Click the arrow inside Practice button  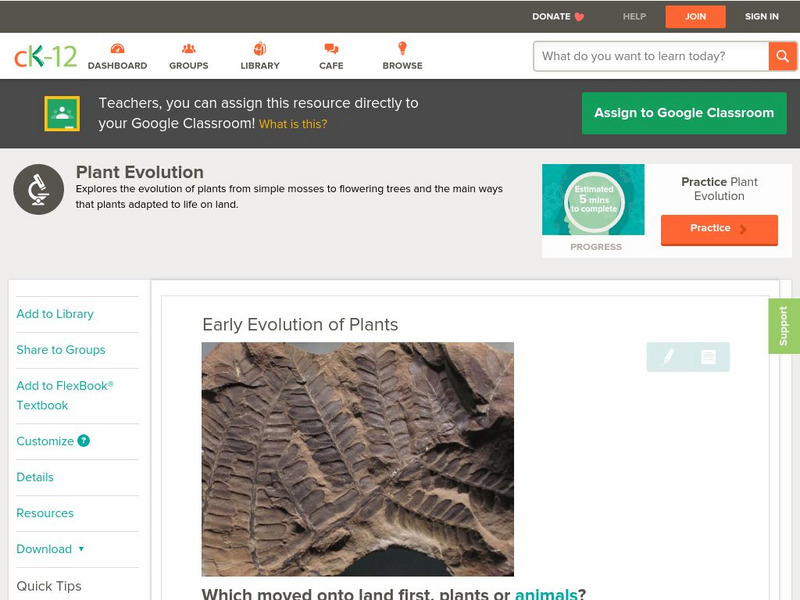(743, 229)
